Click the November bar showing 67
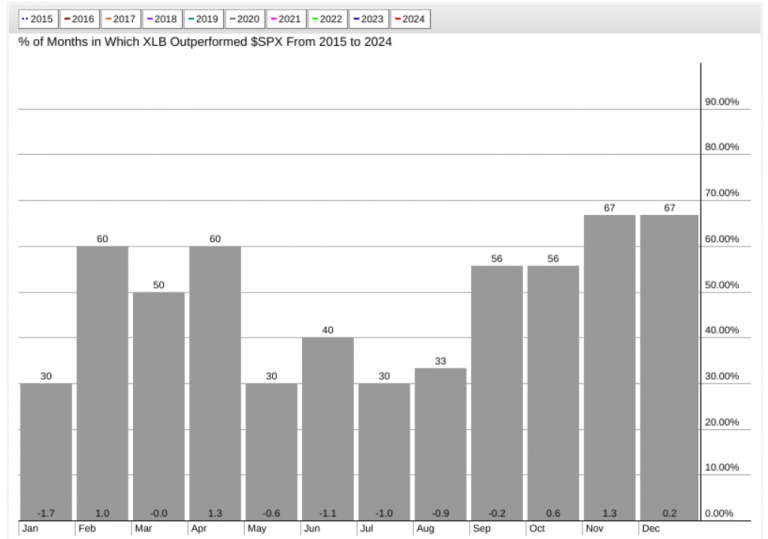This screenshot has width=768, height=539. coord(609,368)
